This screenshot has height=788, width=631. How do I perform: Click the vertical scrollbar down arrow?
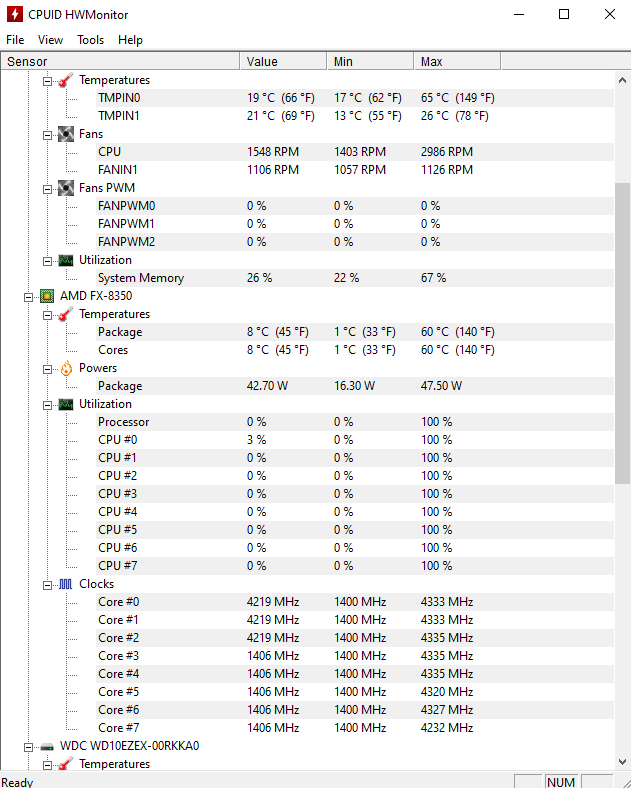[x=622, y=762]
